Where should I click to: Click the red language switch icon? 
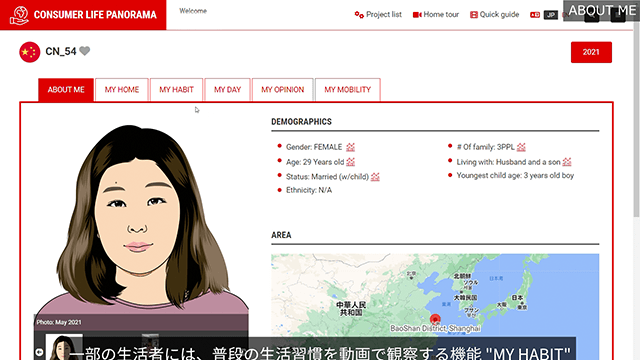[535, 15]
